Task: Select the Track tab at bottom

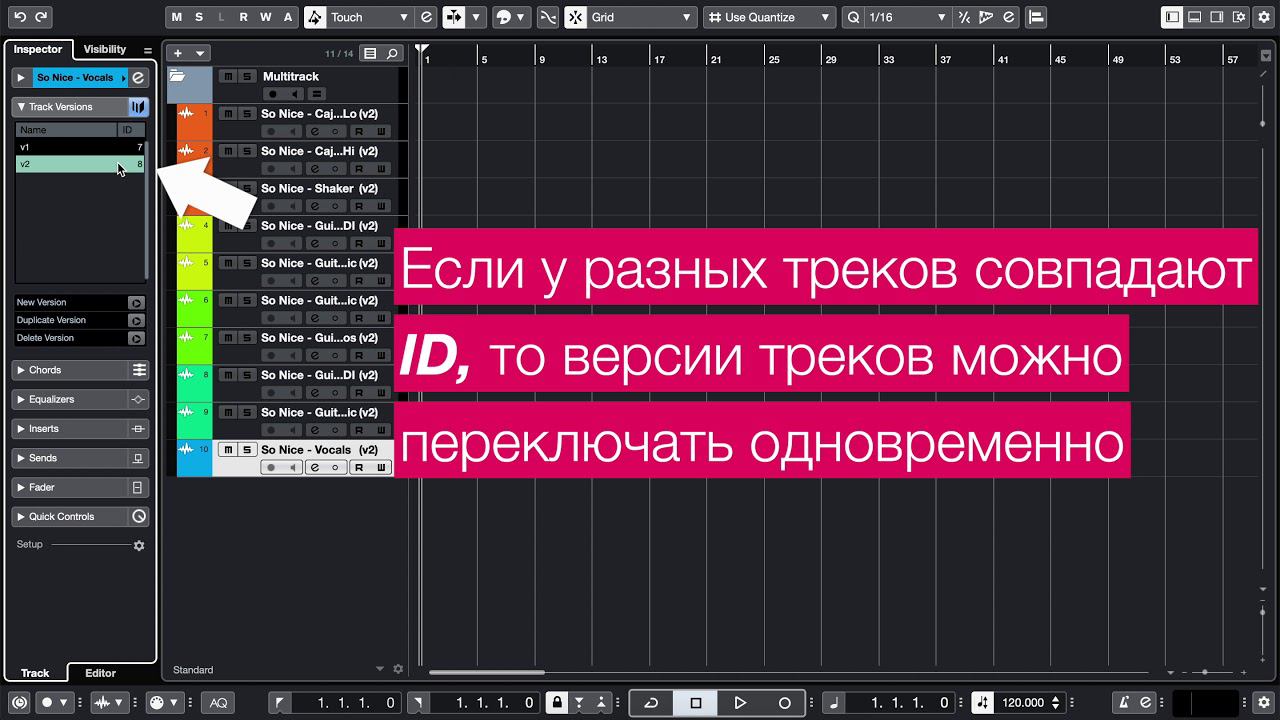Action: pyautogui.click(x=35, y=673)
